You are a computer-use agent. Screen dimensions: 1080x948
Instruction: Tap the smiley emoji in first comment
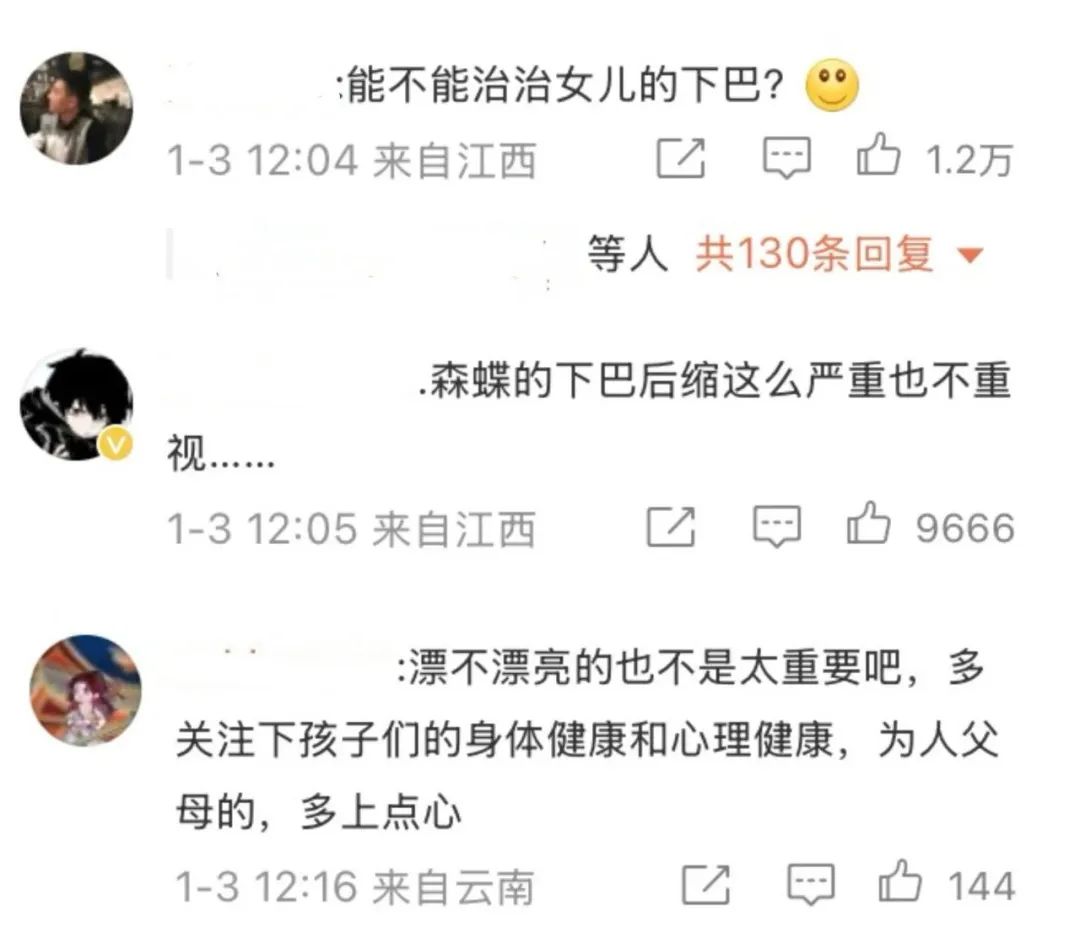832,85
